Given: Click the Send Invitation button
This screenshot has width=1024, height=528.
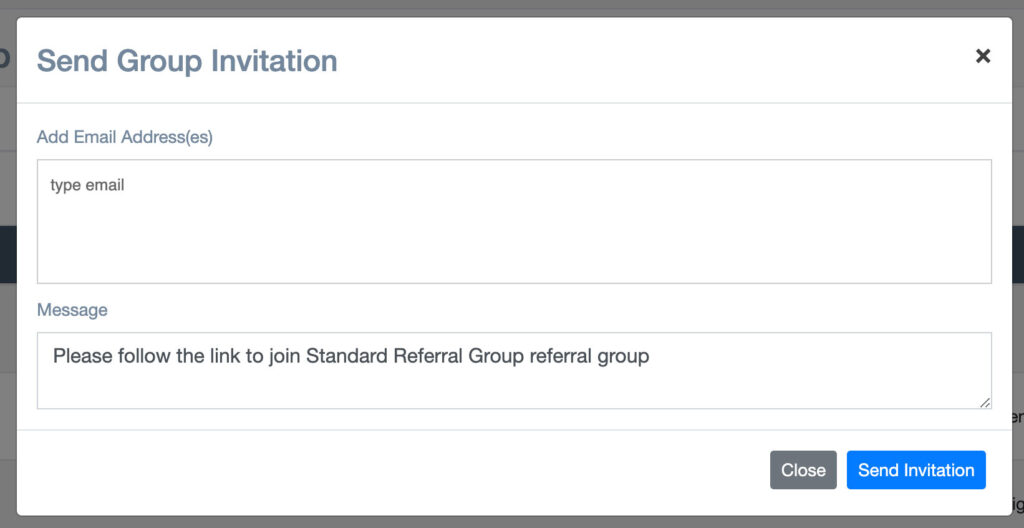Looking at the screenshot, I should coord(916,470).
